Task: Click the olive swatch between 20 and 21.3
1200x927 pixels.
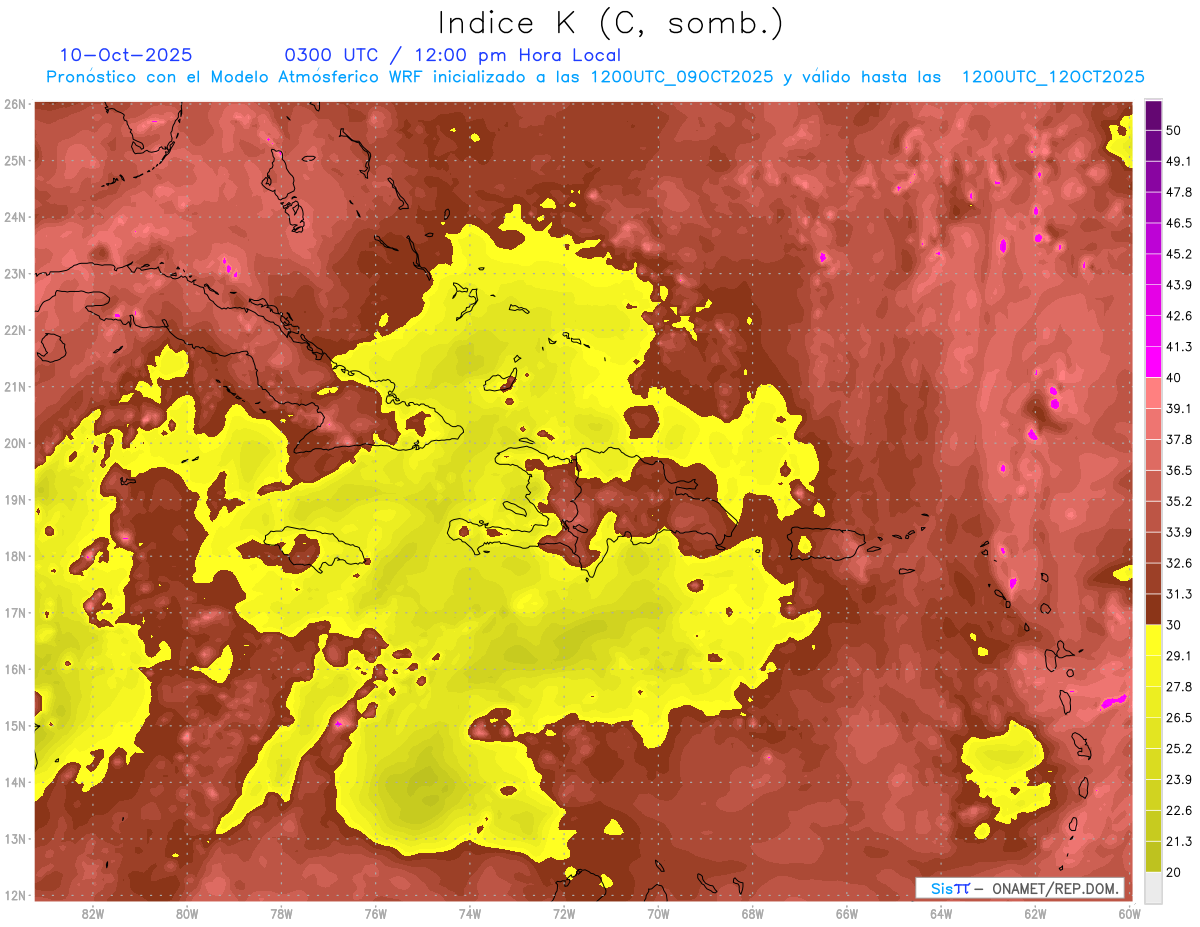Action: (1154, 856)
